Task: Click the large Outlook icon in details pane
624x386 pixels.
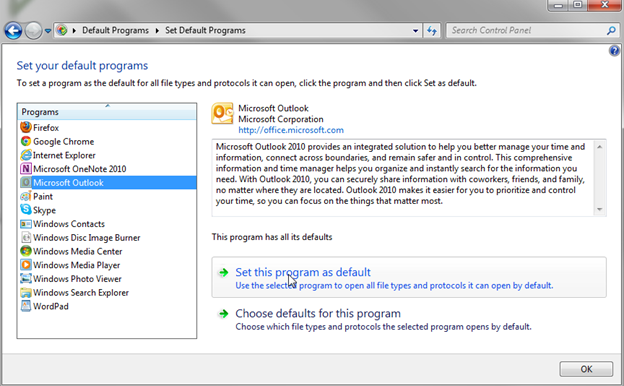Action: click(222, 113)
